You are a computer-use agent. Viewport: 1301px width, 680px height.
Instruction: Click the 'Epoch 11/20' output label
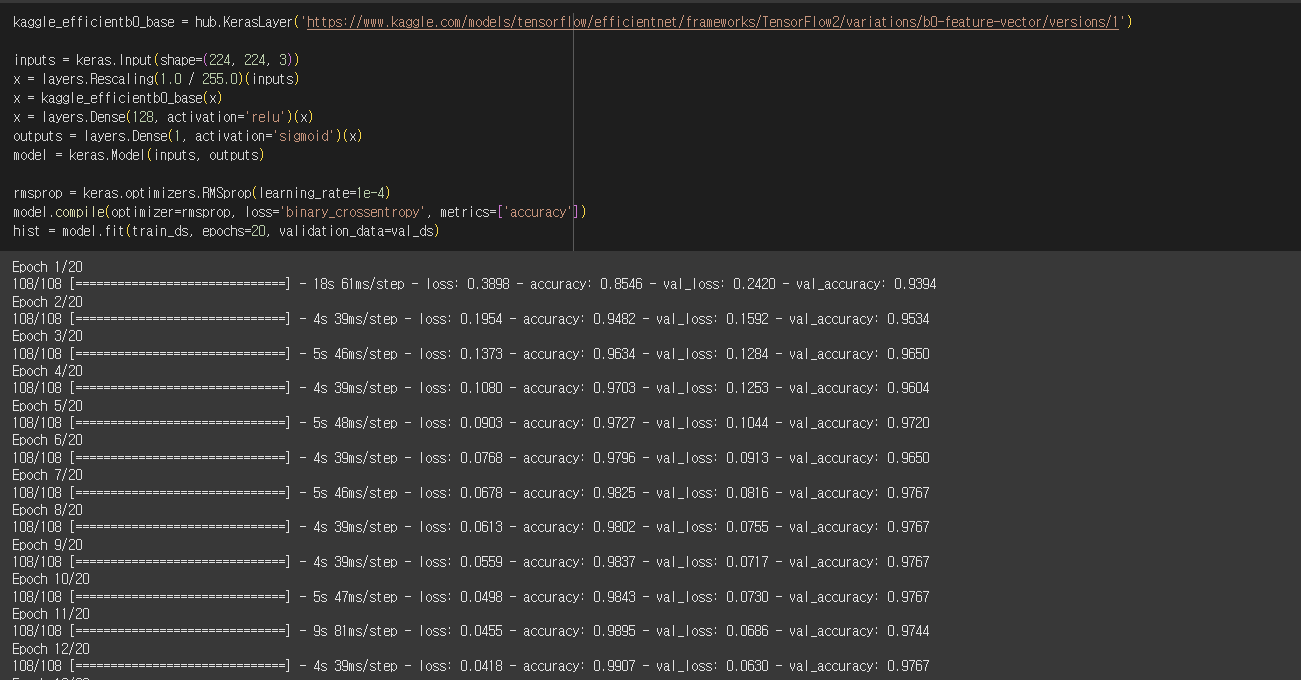click(x=51, y=614)
